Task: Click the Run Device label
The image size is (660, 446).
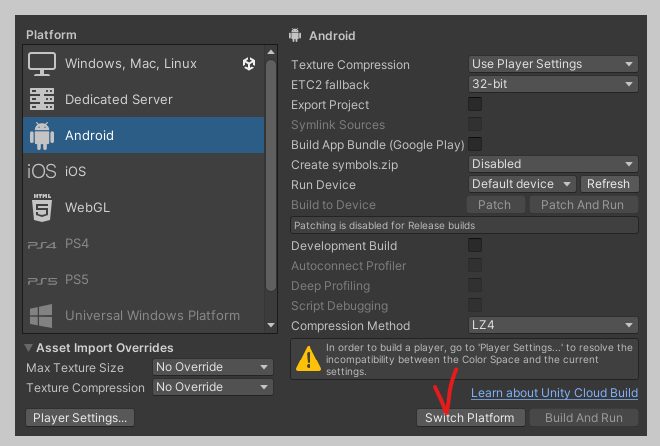Action: (x=323, y=185)
